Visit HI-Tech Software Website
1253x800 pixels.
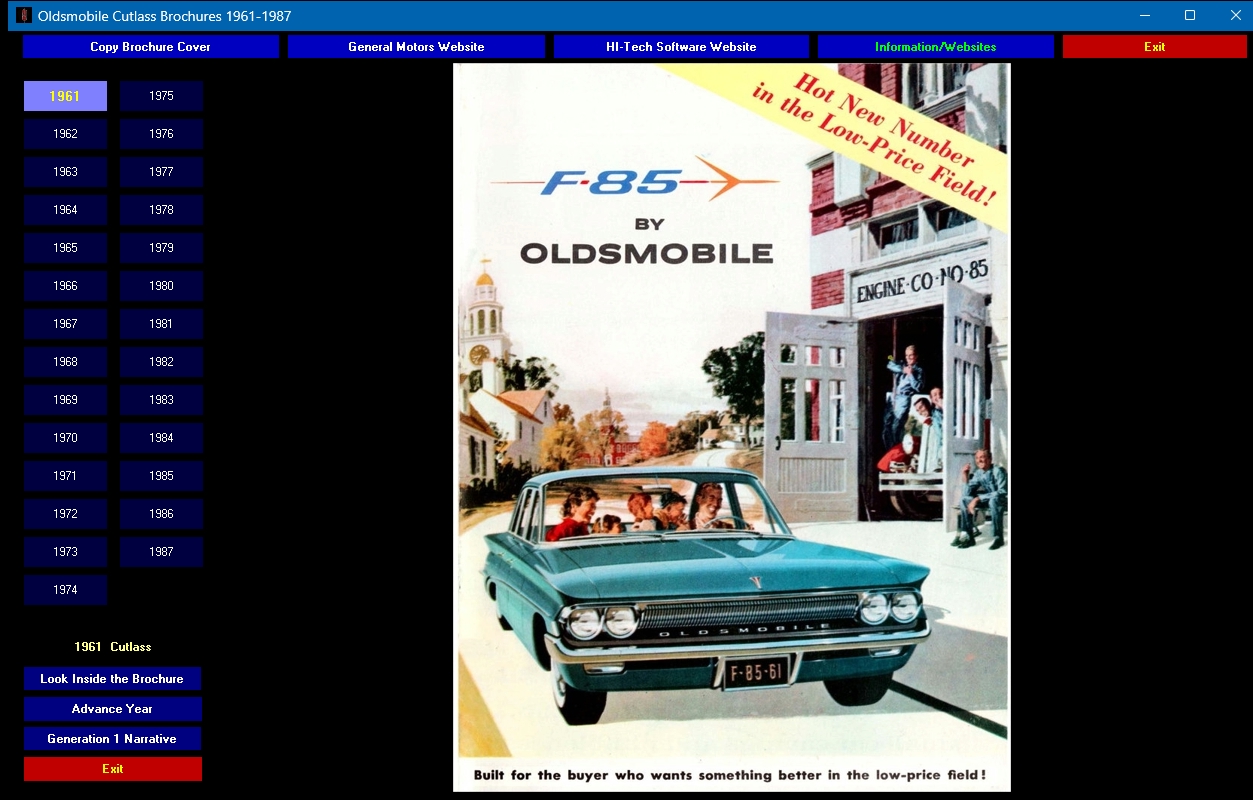pyautogui.click(x=681, y=47)
